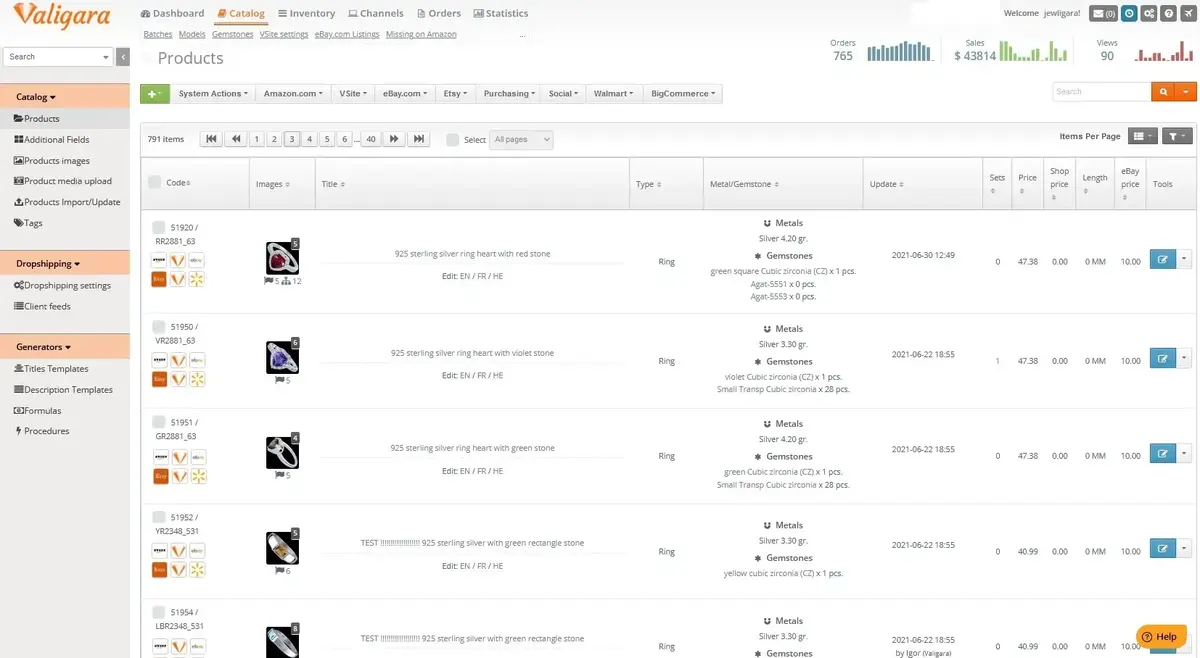Tick the checkbox for product 51950
The width and height of the screenshot is (1200, 658).
158,327
